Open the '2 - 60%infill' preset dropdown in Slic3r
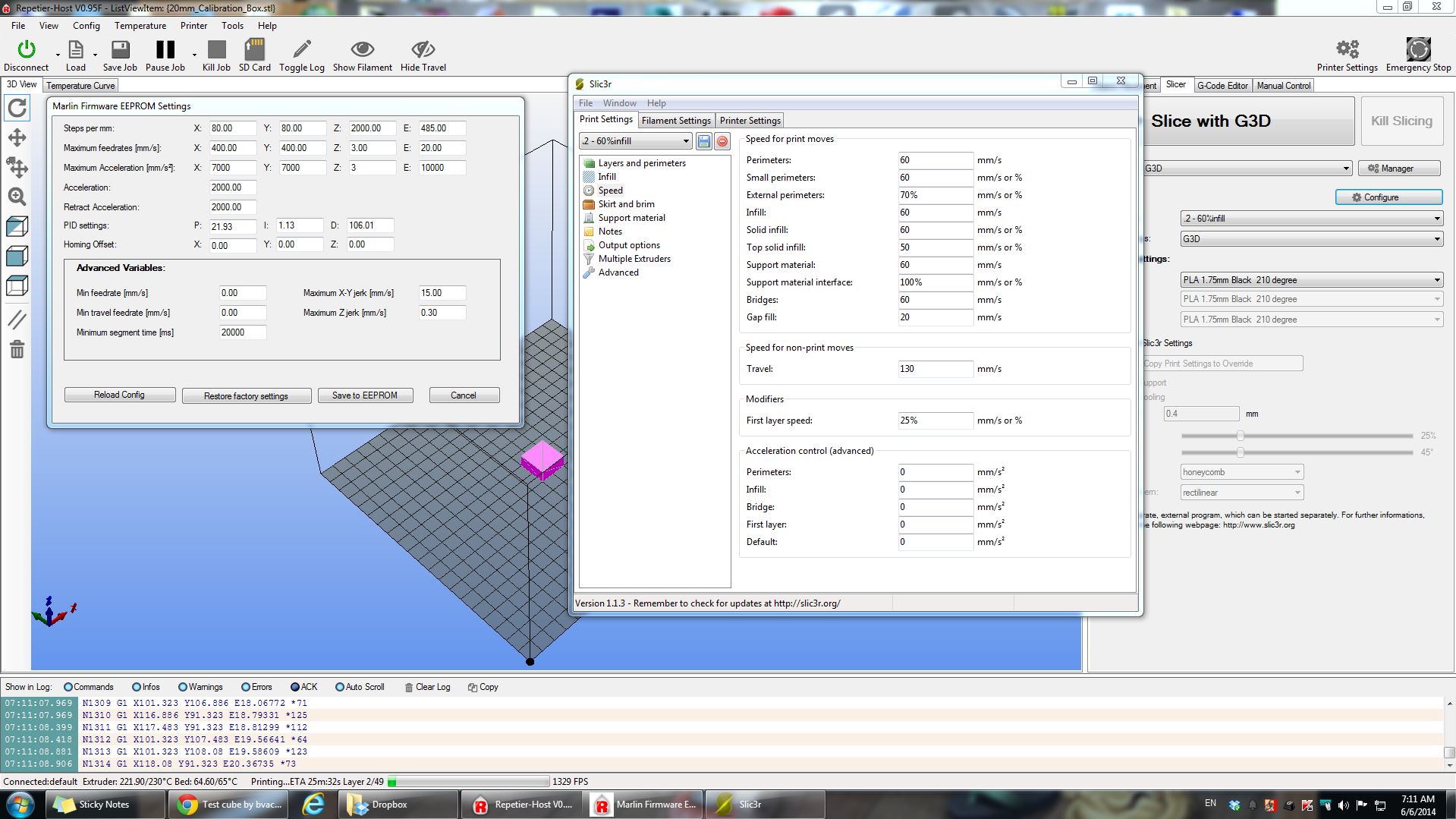 pos(635,141)
